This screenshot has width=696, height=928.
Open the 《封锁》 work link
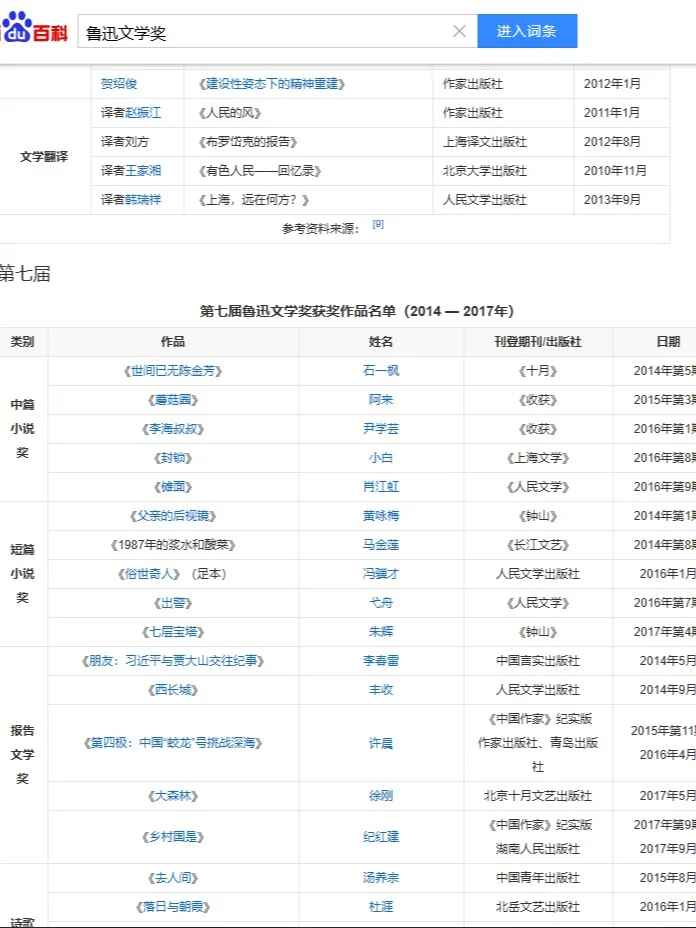click(173, 458)
